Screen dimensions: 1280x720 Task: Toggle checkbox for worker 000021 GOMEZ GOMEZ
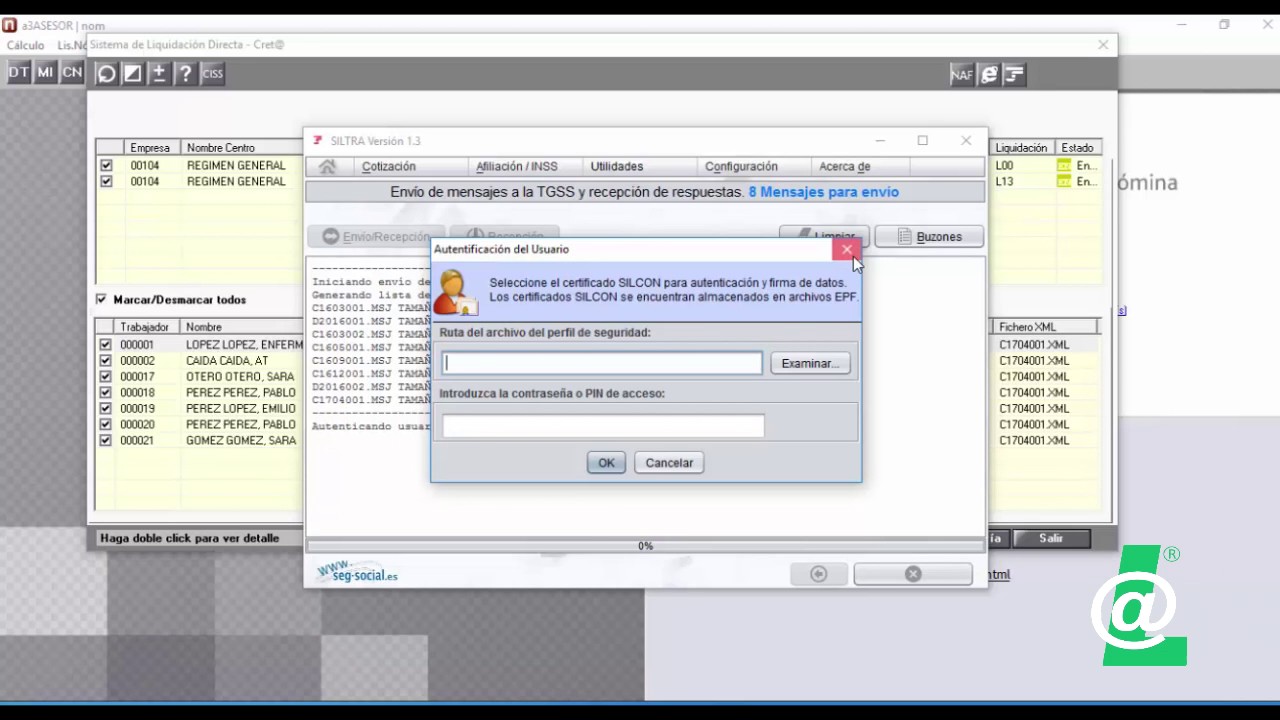106,441
